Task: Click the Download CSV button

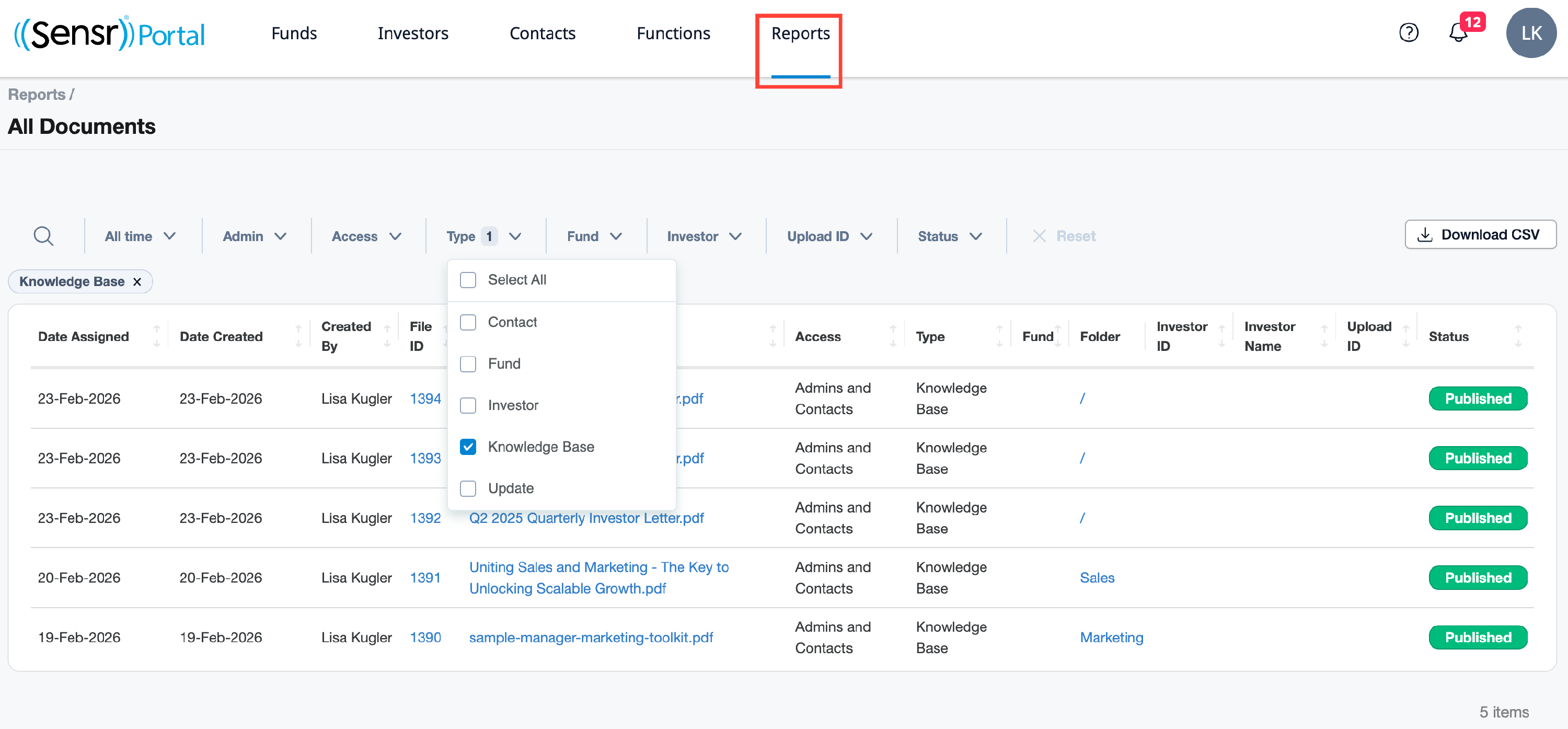Action: (1480, 234)
